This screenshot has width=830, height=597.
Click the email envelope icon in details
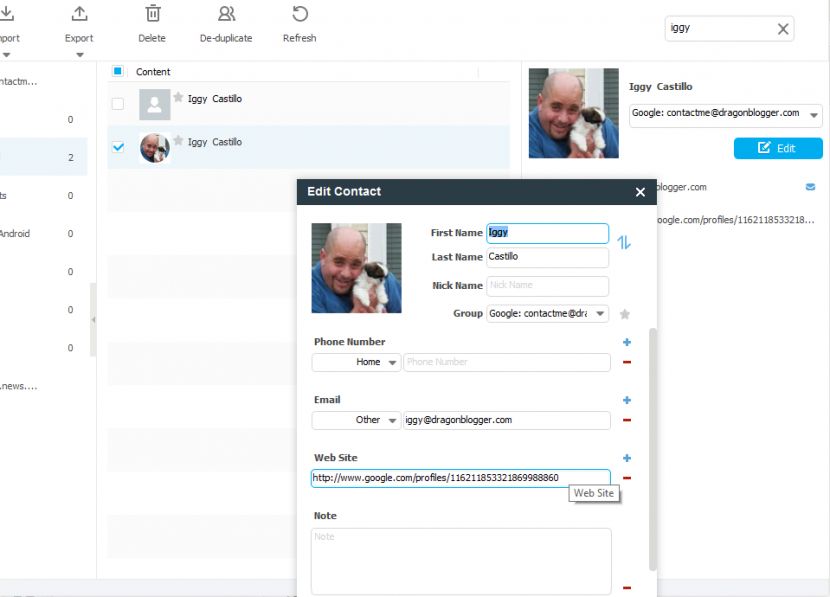(810, 187)
